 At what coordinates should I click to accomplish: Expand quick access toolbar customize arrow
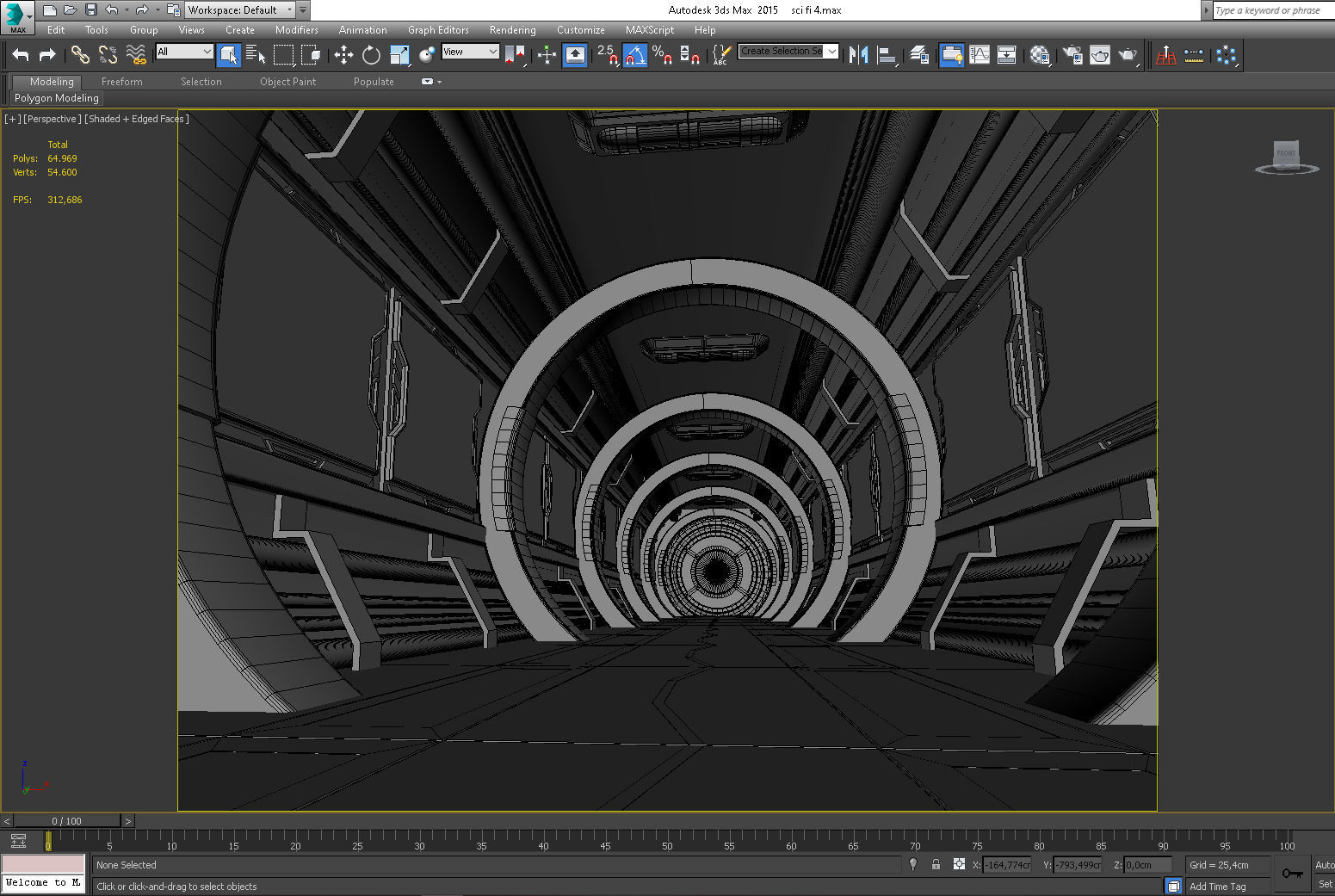click(303, 10)
